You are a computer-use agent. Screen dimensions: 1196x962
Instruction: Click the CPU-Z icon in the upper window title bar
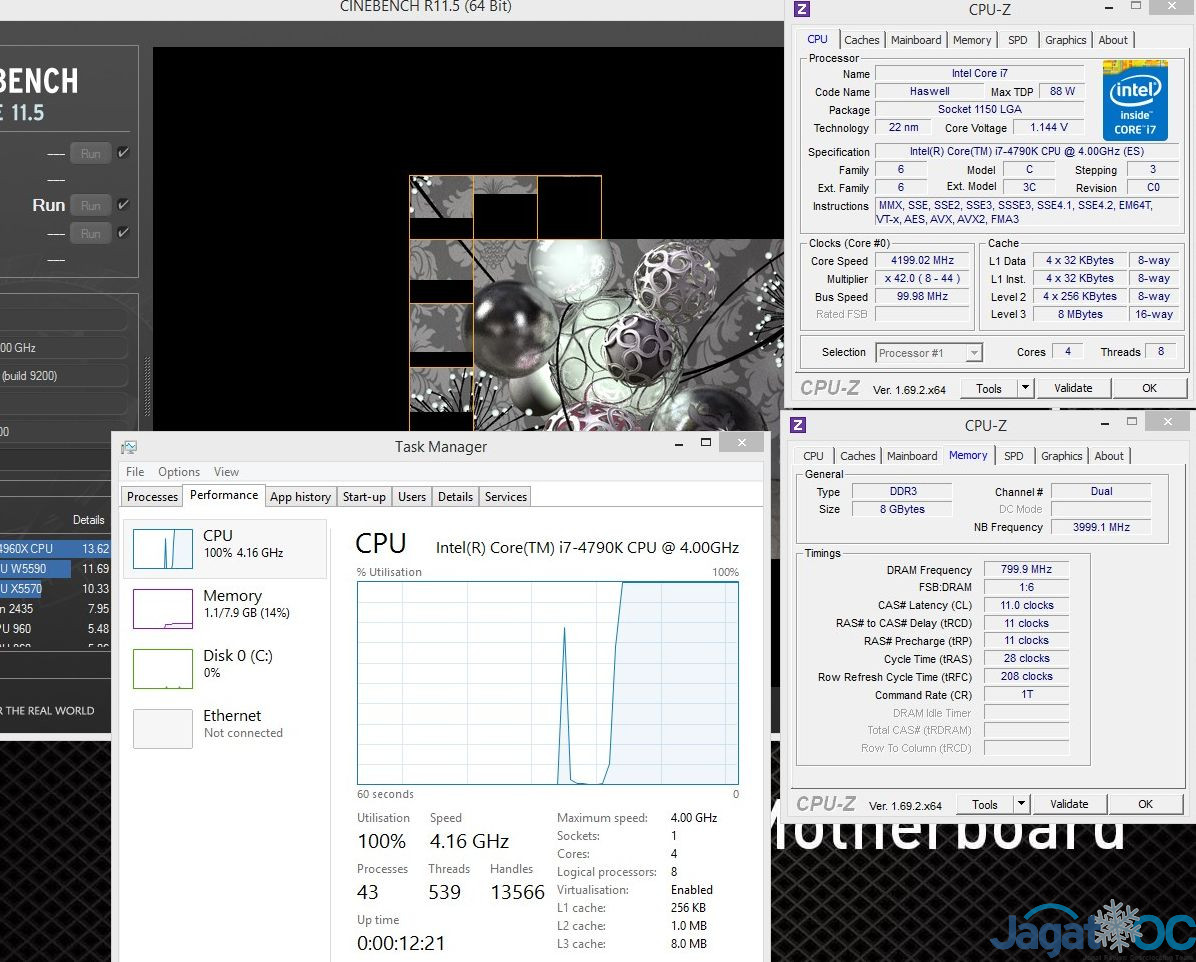click(x=801, y=10)
